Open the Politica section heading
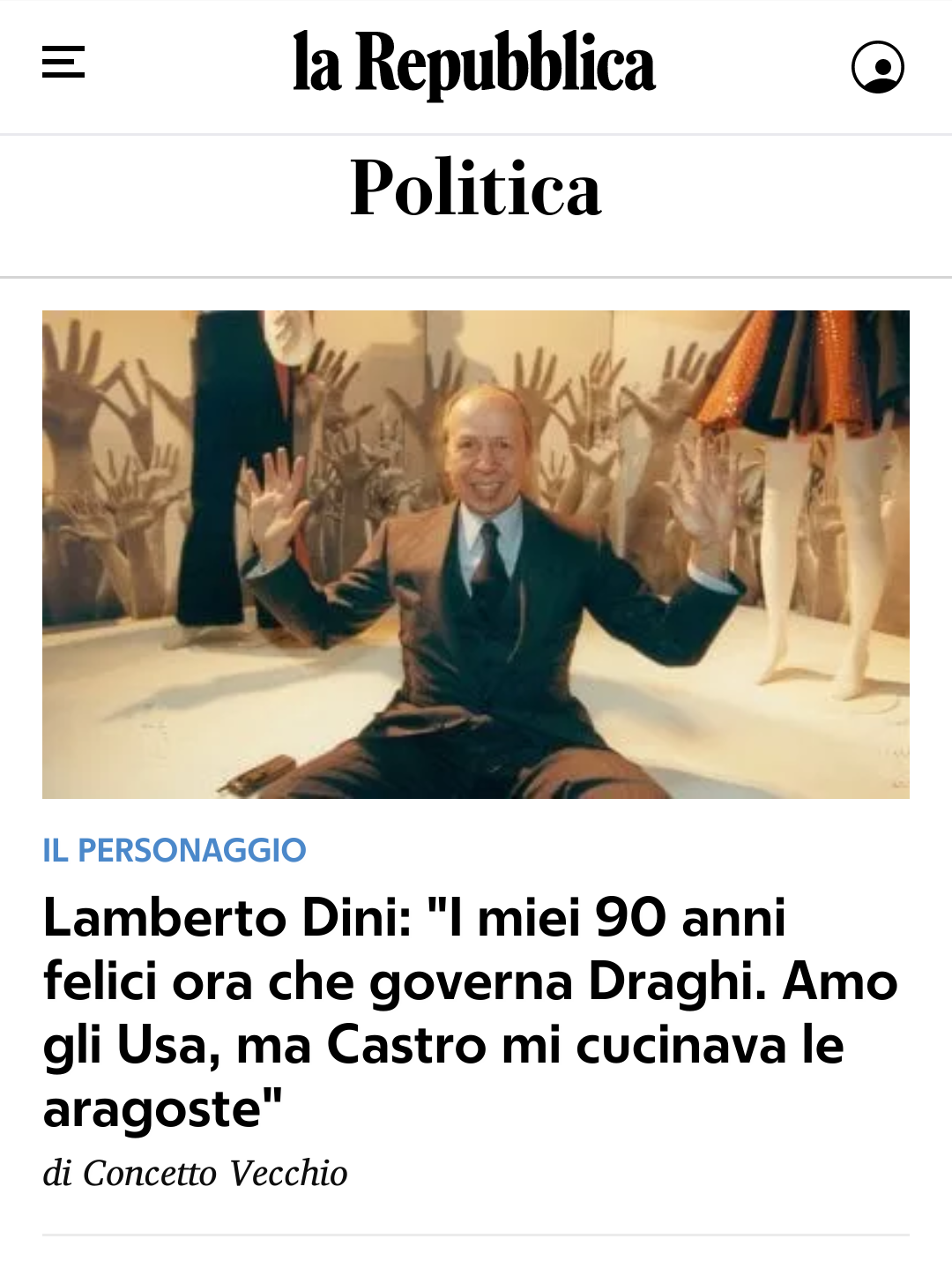This screenshot has height=1261, width=952. [x=476, y=187]
